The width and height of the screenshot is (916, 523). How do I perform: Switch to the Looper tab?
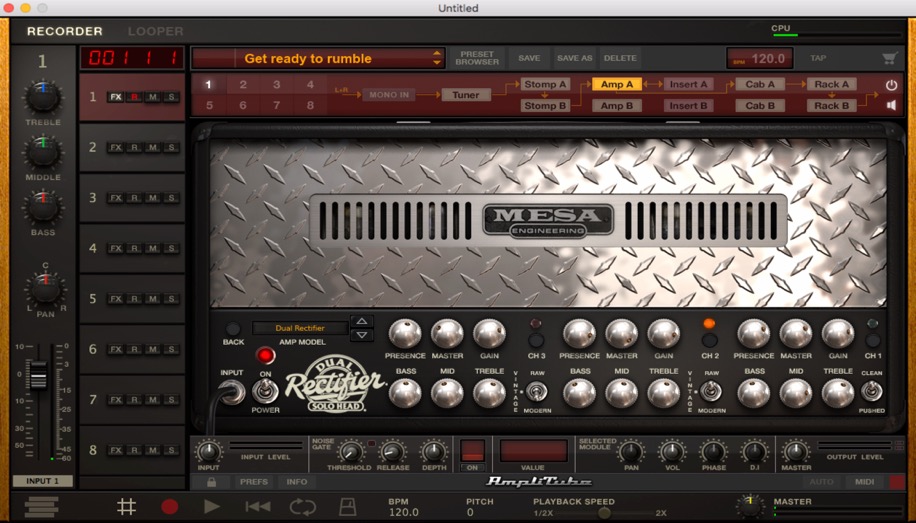point(155,31)
